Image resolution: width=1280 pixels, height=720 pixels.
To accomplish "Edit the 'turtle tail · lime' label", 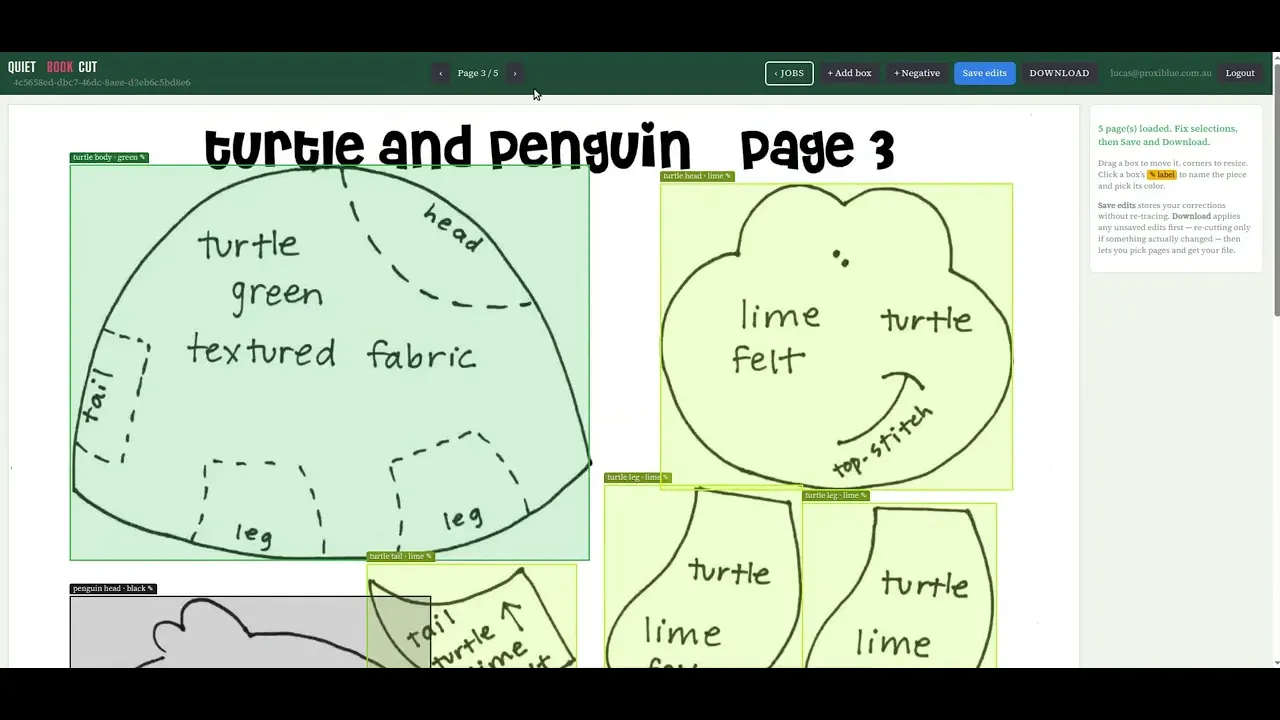I will point(400,556).
